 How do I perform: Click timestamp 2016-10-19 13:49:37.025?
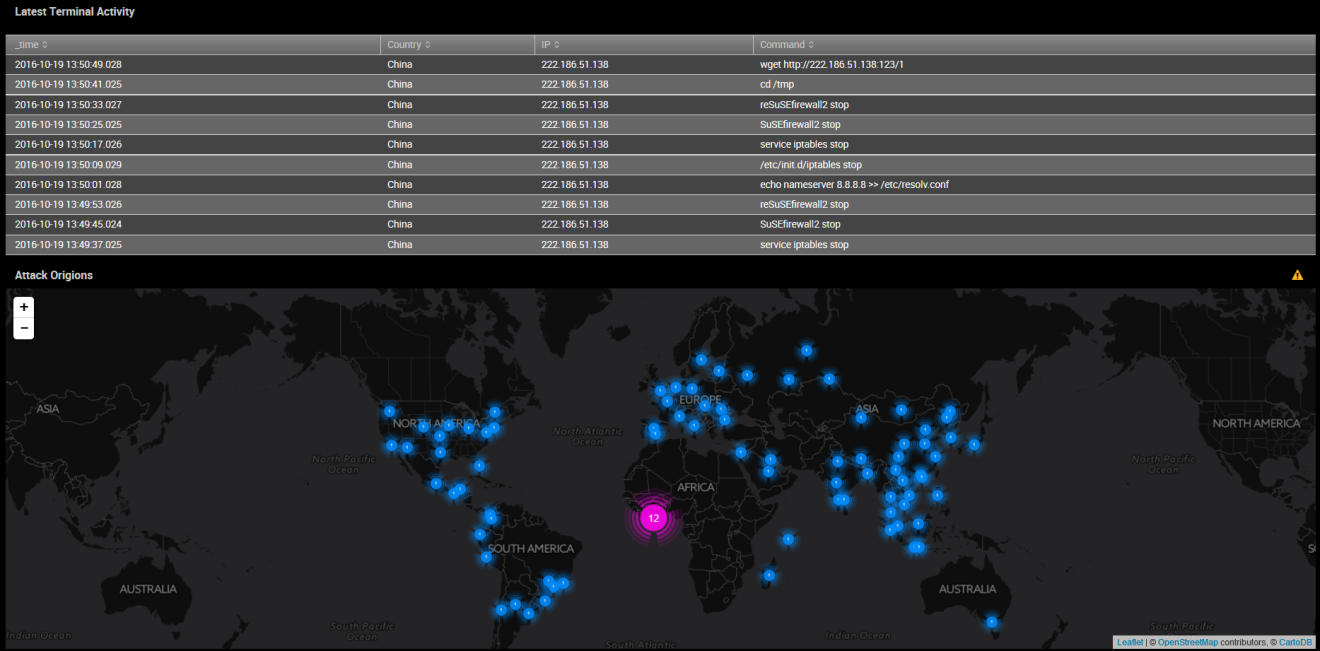(68, 245)
